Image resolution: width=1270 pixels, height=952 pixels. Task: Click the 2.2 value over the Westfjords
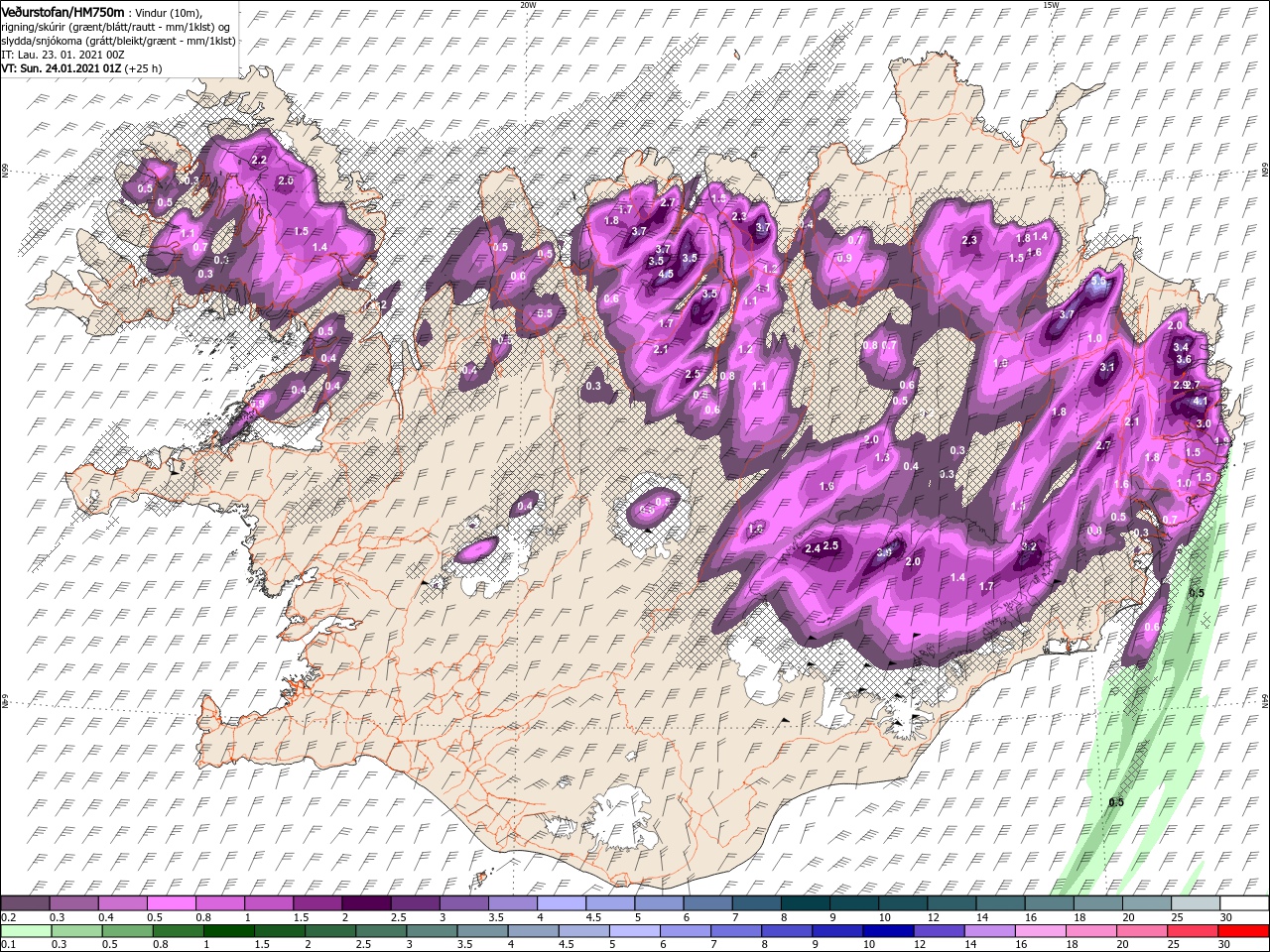coord(259,160)
